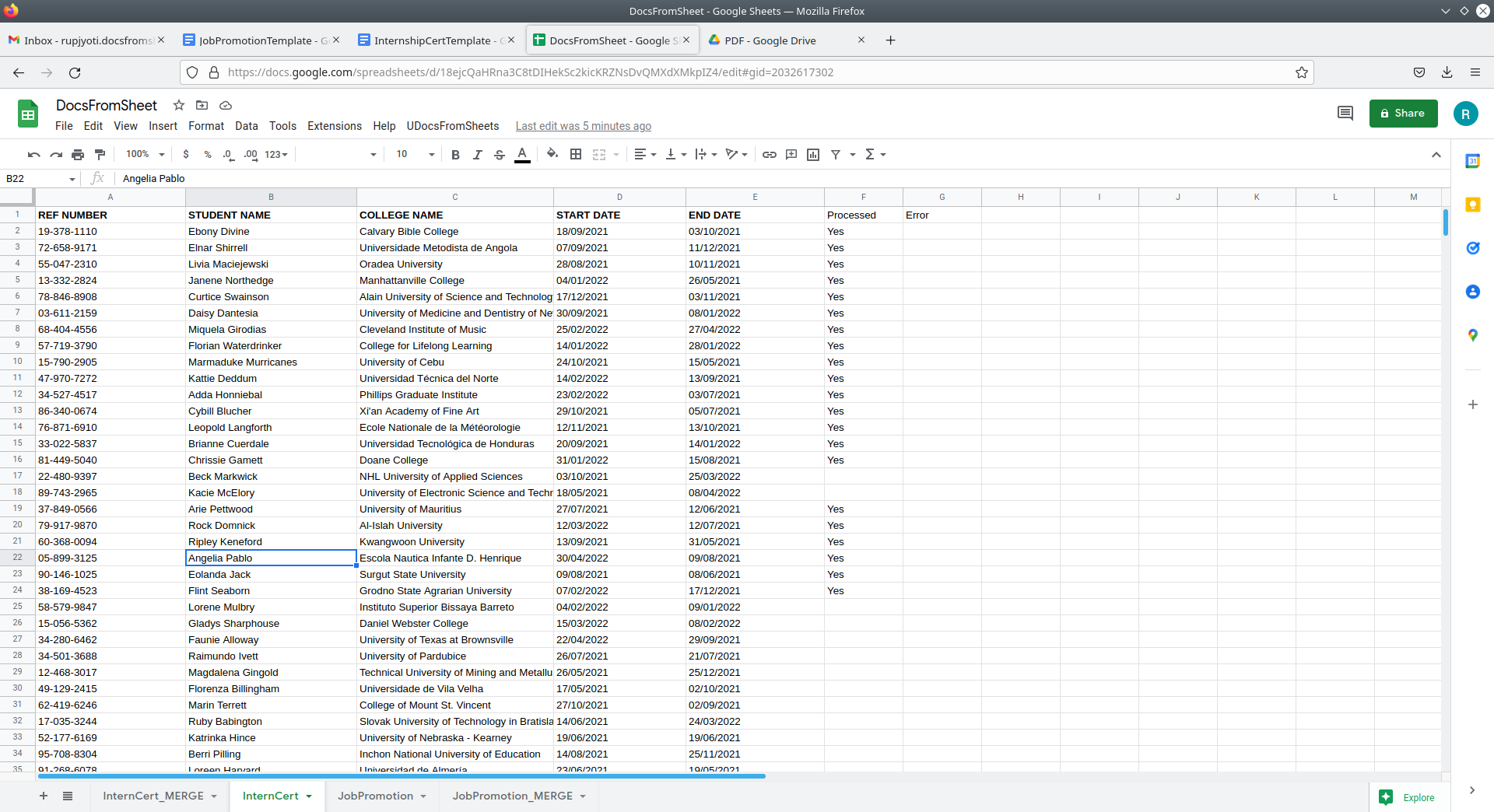1494x812 pixels.
Task: Open the font size dropdown
Action: coord(415,155)
